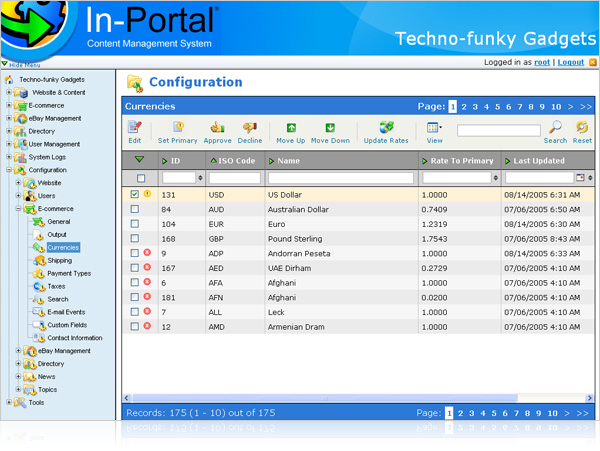Select the Search item under E-commerce
600x451 pixels.
[x=58, y=299]
